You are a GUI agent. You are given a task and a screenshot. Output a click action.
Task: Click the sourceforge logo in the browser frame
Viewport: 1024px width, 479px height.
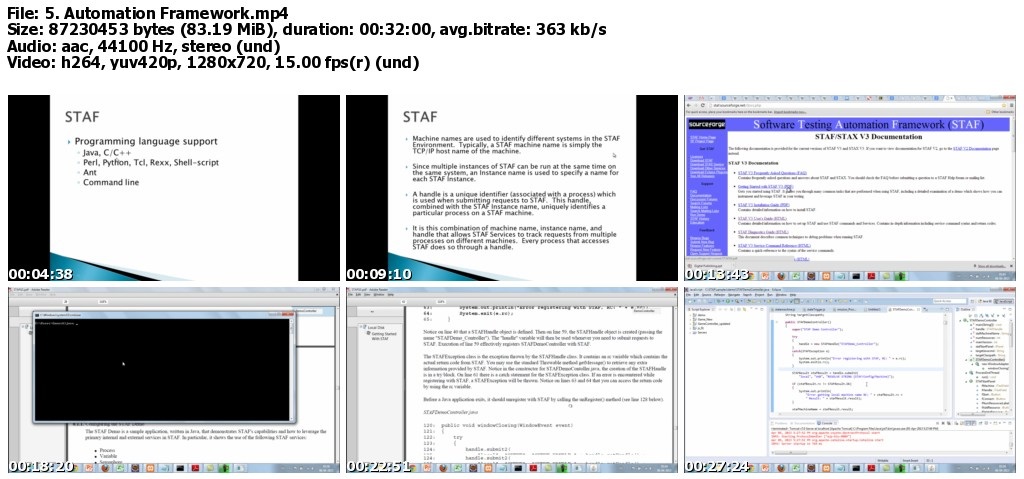coord(705,124)
